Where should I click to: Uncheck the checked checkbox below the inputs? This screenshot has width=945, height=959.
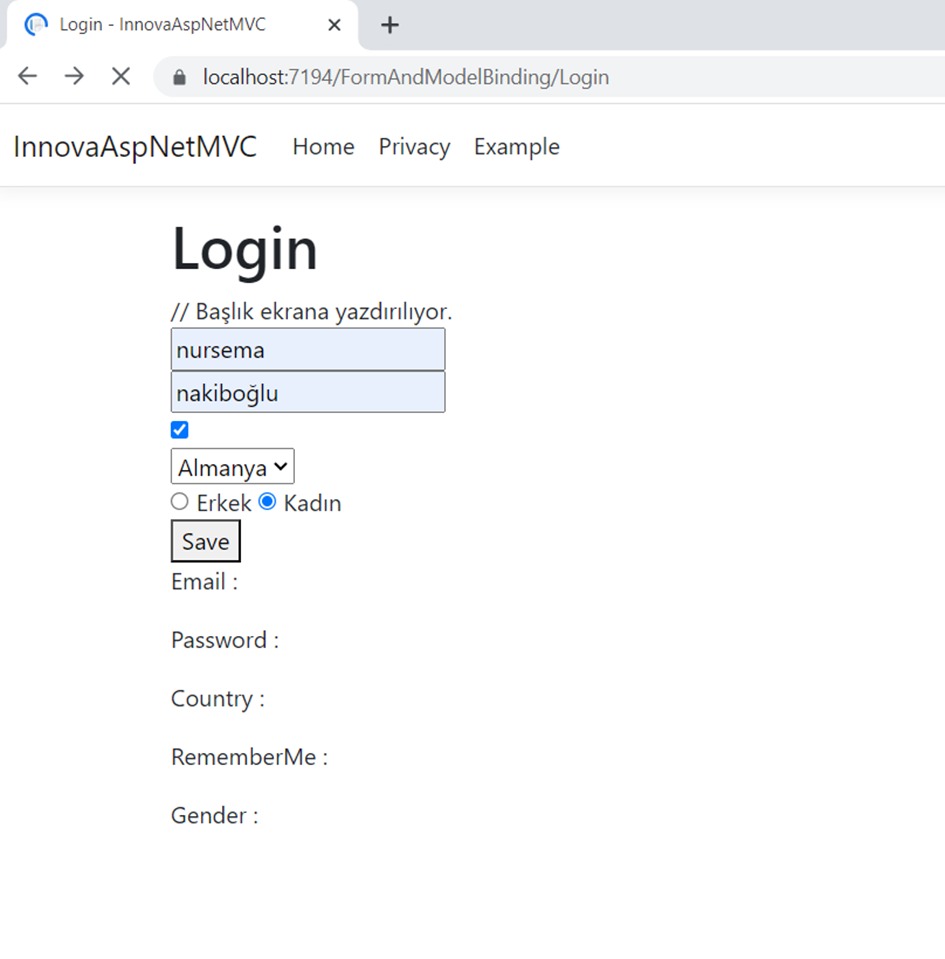tap(179, 430)
